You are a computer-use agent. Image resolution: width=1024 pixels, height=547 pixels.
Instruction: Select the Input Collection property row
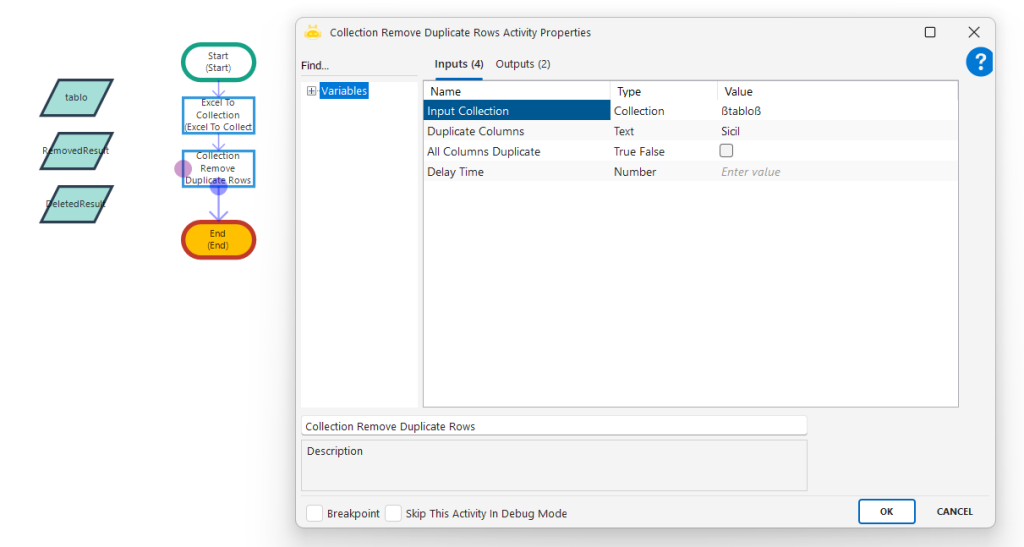(516, 111)
